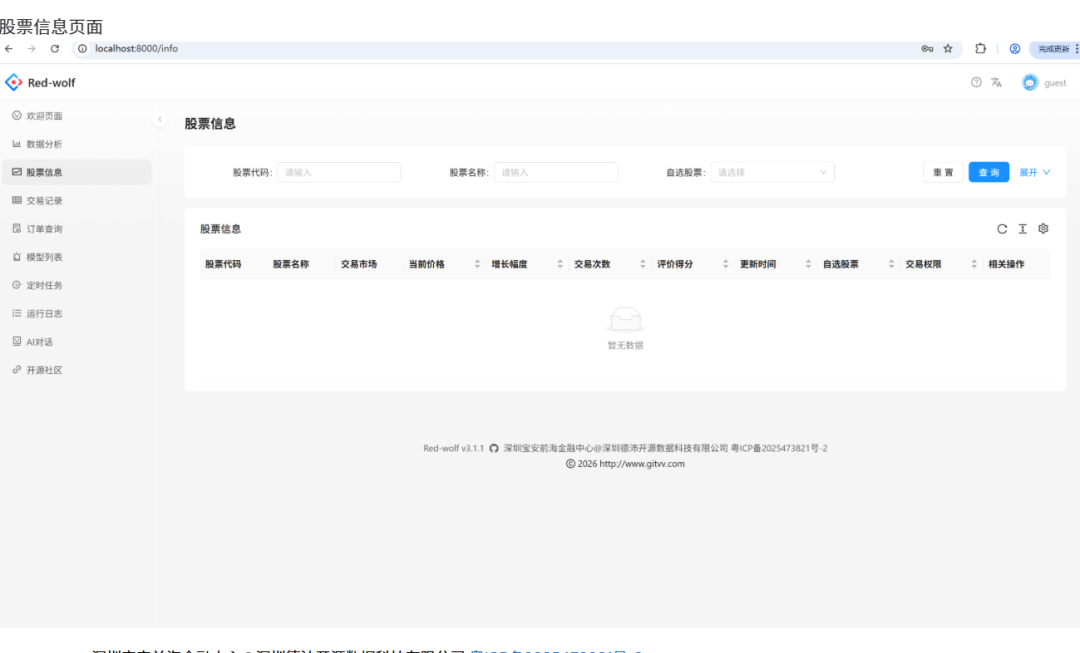
Task: Sort by 更新时间 column
Action: [x=808, y=265]
